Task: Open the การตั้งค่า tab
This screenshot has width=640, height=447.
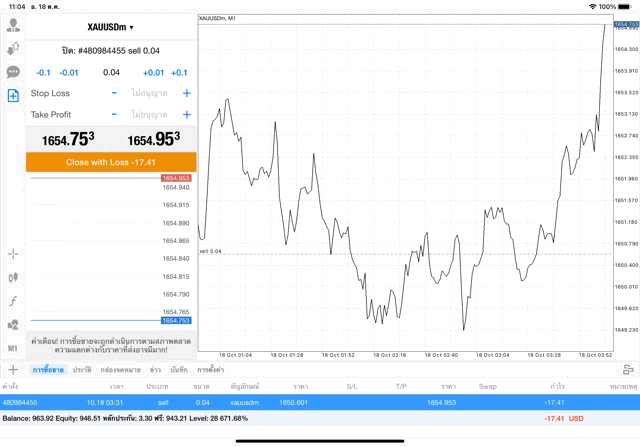Action: [x=211, y=370]
